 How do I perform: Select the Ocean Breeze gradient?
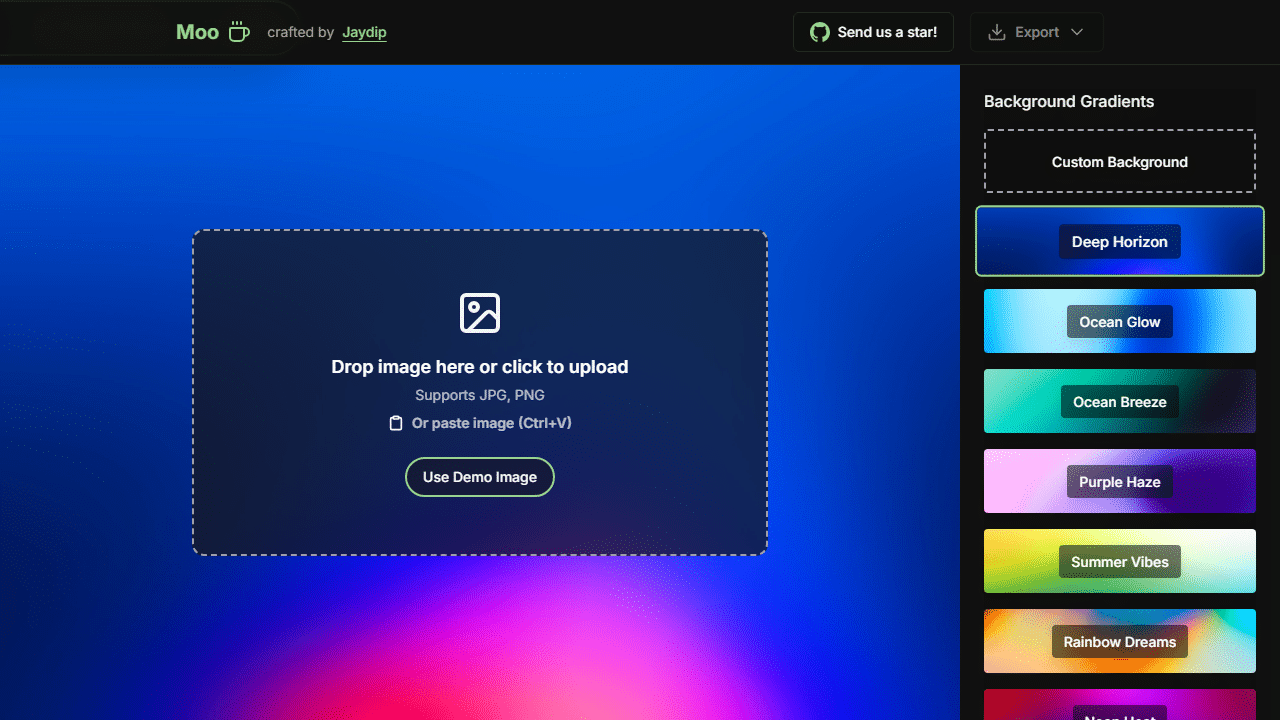click(1120, 401)
